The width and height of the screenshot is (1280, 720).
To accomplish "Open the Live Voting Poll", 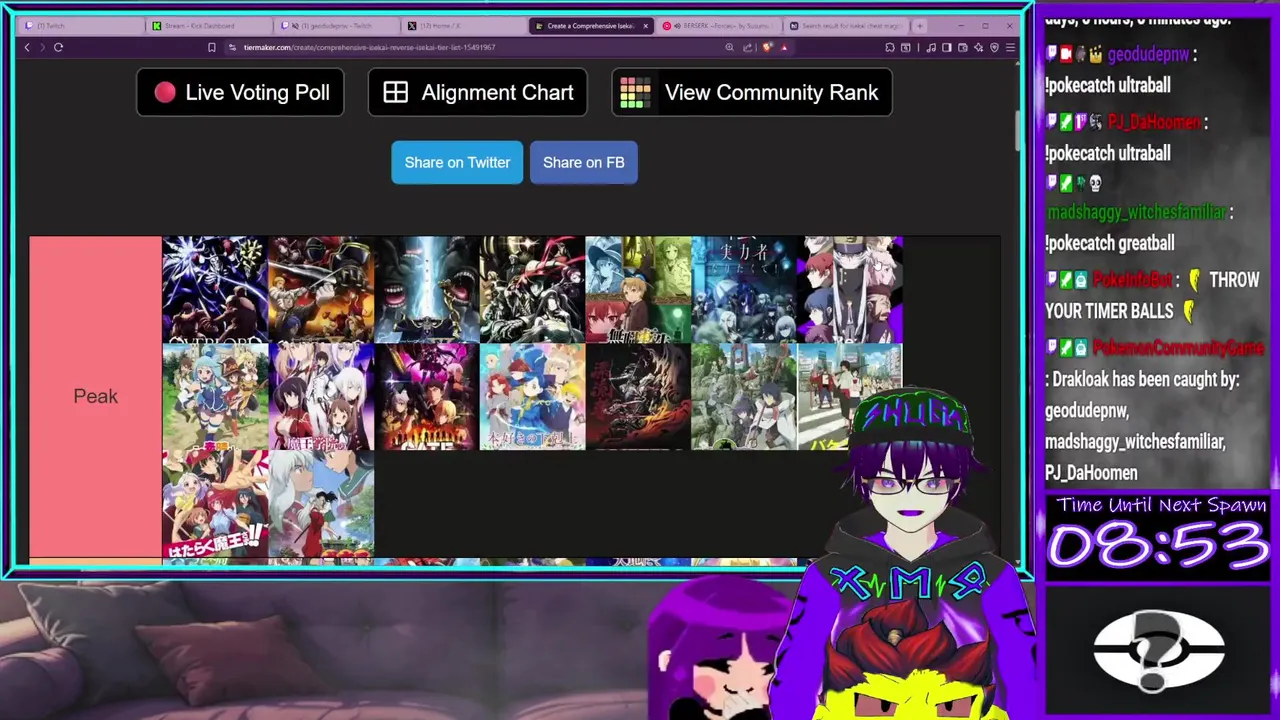I will tap(240, 92).
